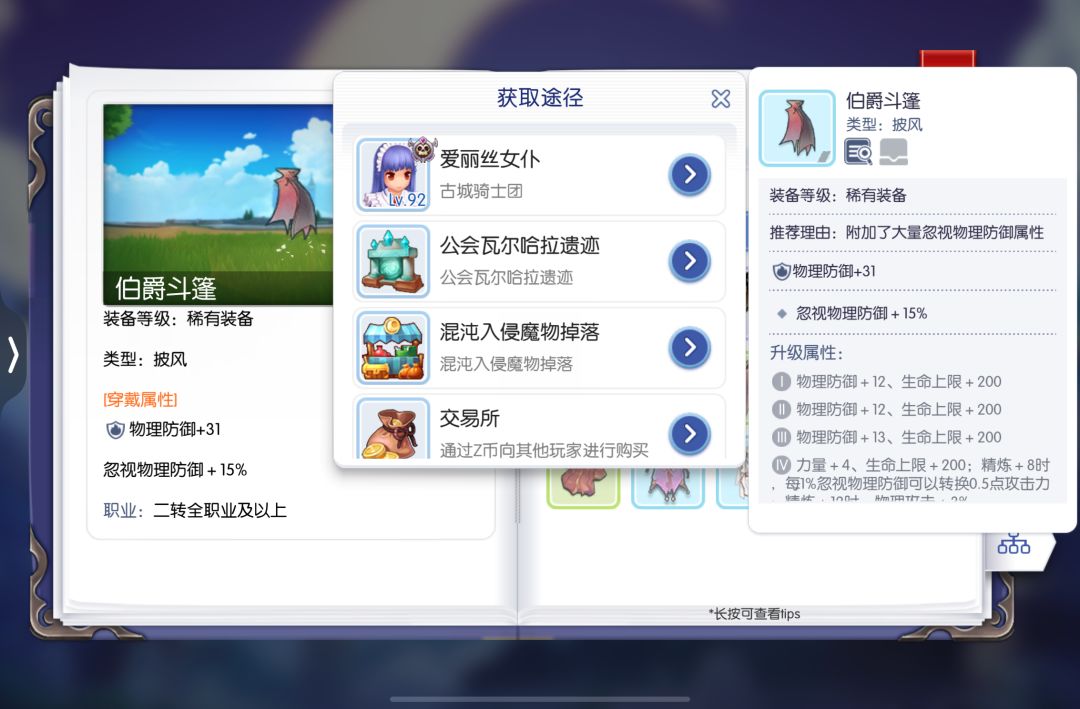
Task: Expand the left side panel arrow
Action: click(12, 355)
